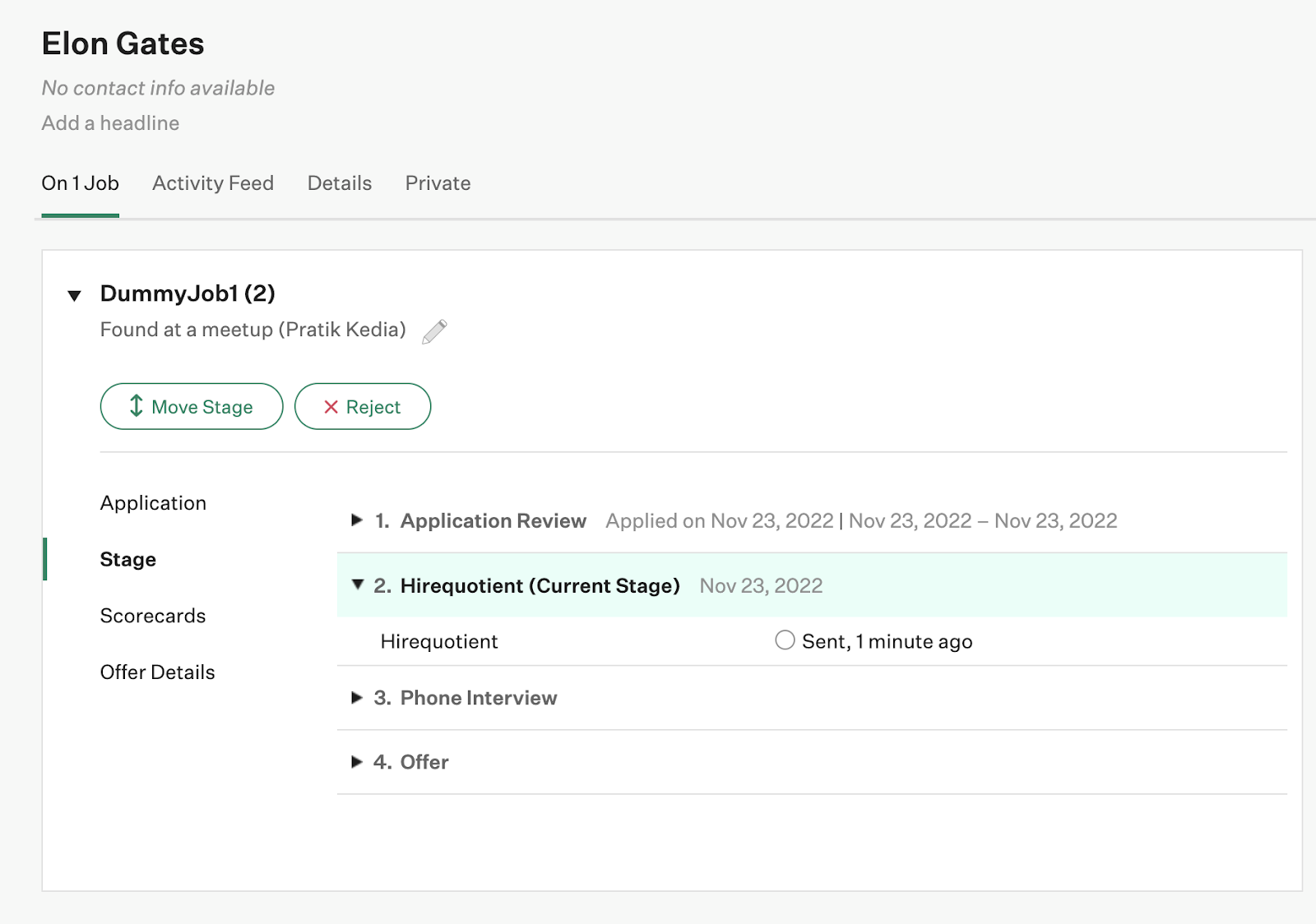
Task: Expand the Phone Interview stage
Action: point(357,697)
